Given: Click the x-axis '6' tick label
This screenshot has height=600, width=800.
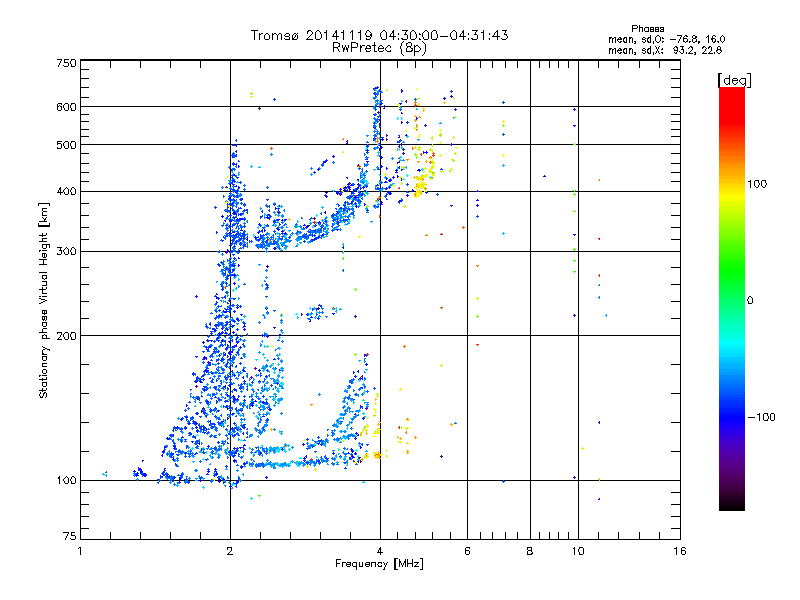Looking at the screenshot, I should click(x=467, y=551).
